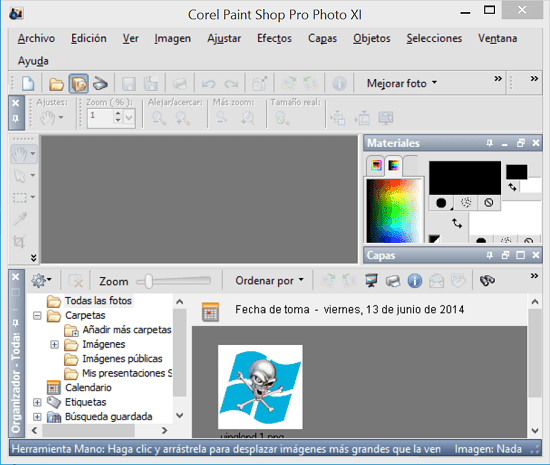This screenshot has height=465, width=550.
Task: Select Imágenes públicas folder
Action: [x=122, y=359]
